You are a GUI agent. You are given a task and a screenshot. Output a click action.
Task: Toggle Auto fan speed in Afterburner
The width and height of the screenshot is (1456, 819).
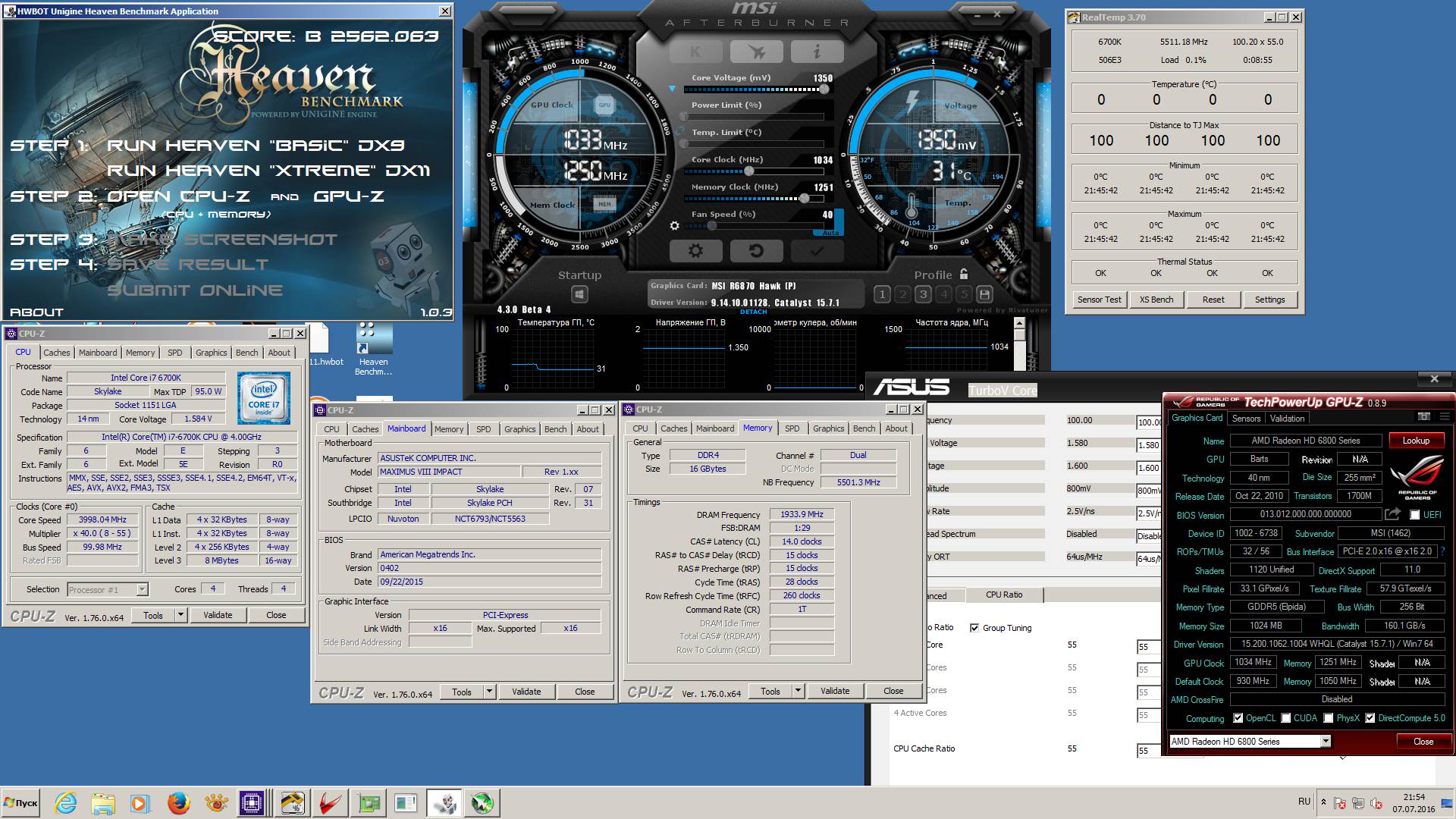click(832, 233)
